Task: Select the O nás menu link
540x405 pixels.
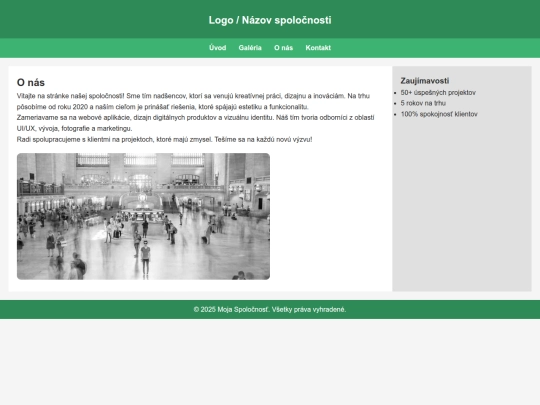Action: (283, 48)
